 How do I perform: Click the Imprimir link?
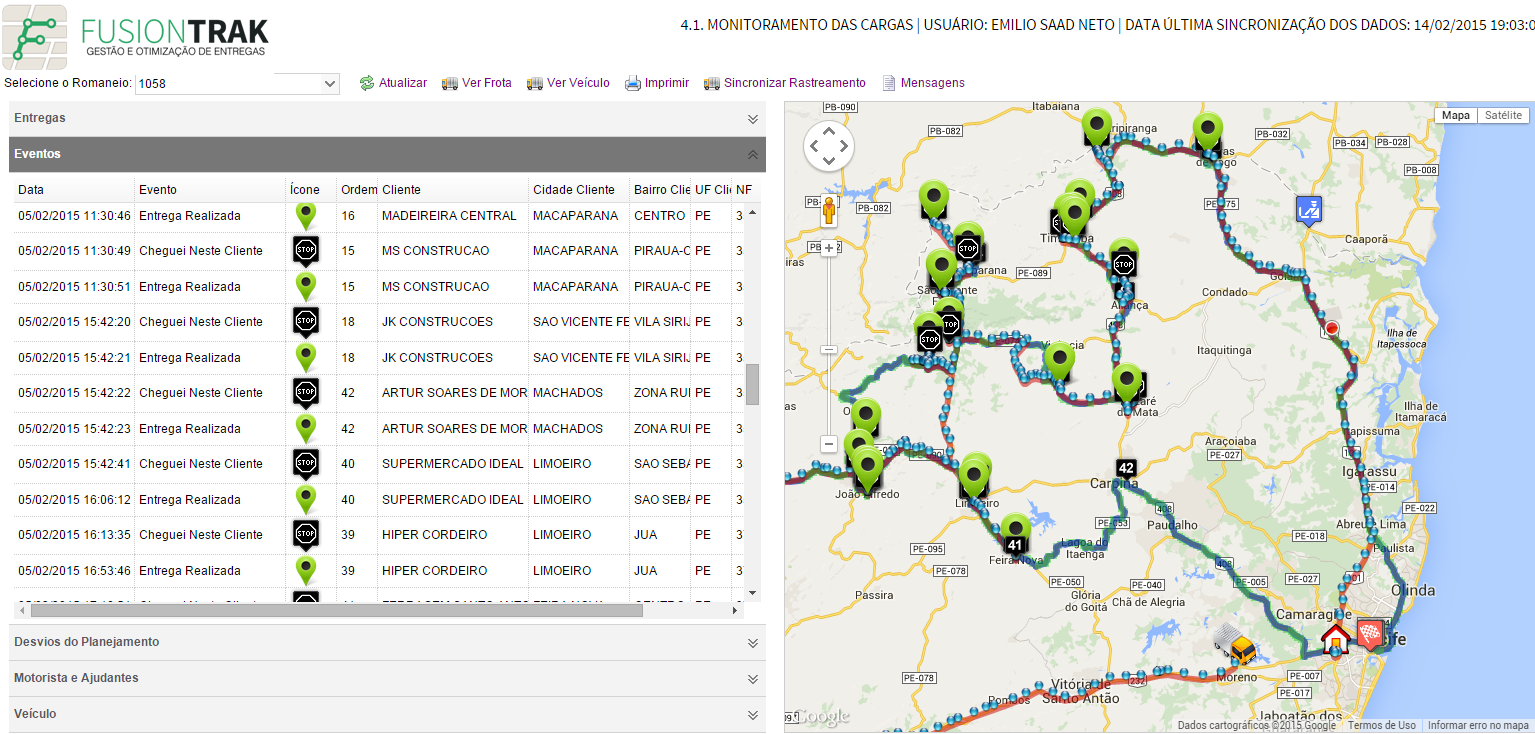coord(667,83)
